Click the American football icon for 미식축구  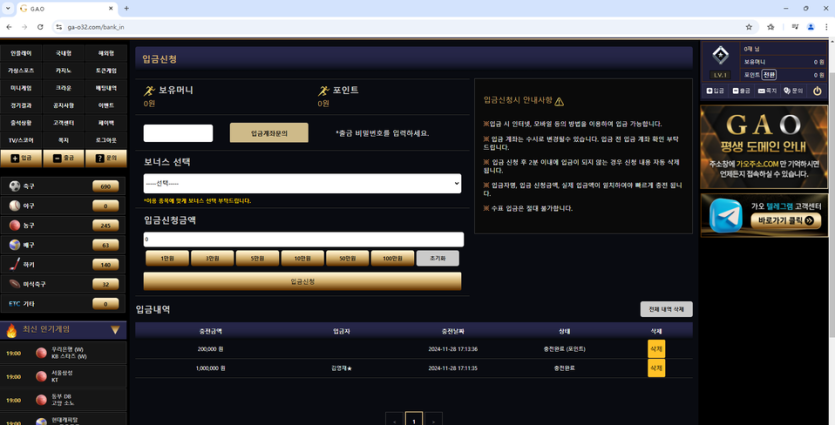(x=14, y=284)
